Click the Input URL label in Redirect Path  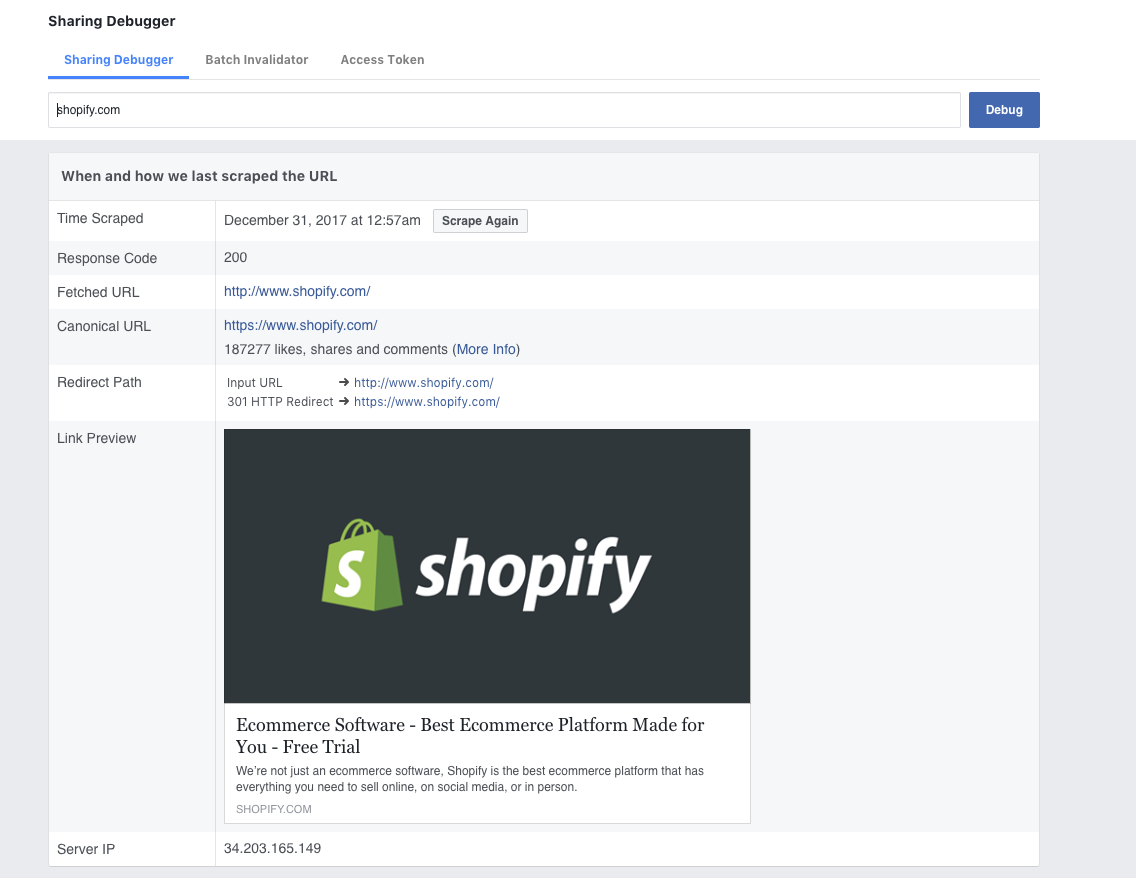pos(254,382)
